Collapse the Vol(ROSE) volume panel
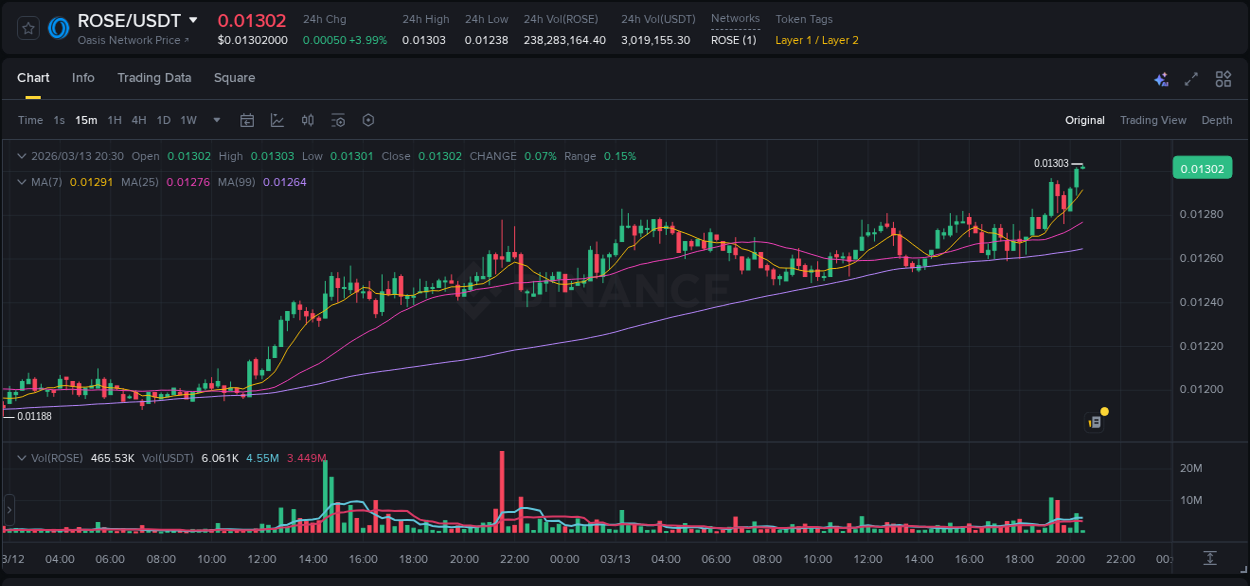Screen dimensions: 1250x586 22,457
